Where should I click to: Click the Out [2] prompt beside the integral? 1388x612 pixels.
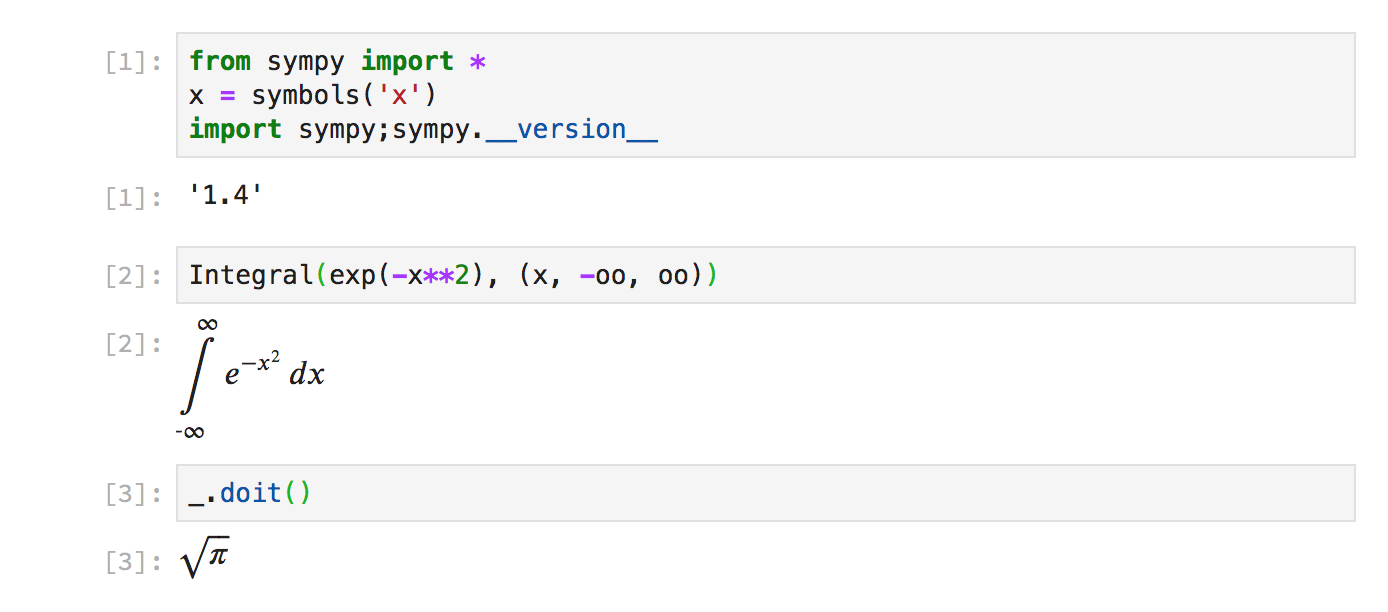133,345
